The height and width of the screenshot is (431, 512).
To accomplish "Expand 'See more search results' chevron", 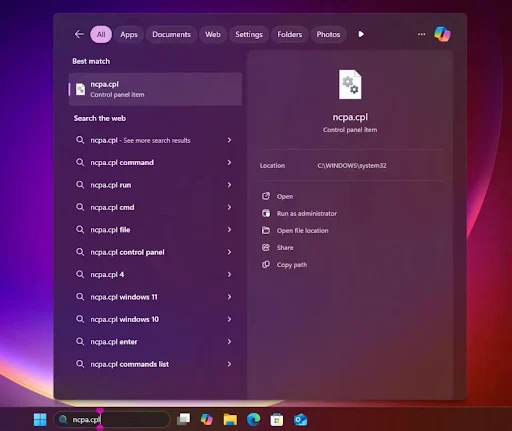I will pyautogui.click(x=229, y=140).
